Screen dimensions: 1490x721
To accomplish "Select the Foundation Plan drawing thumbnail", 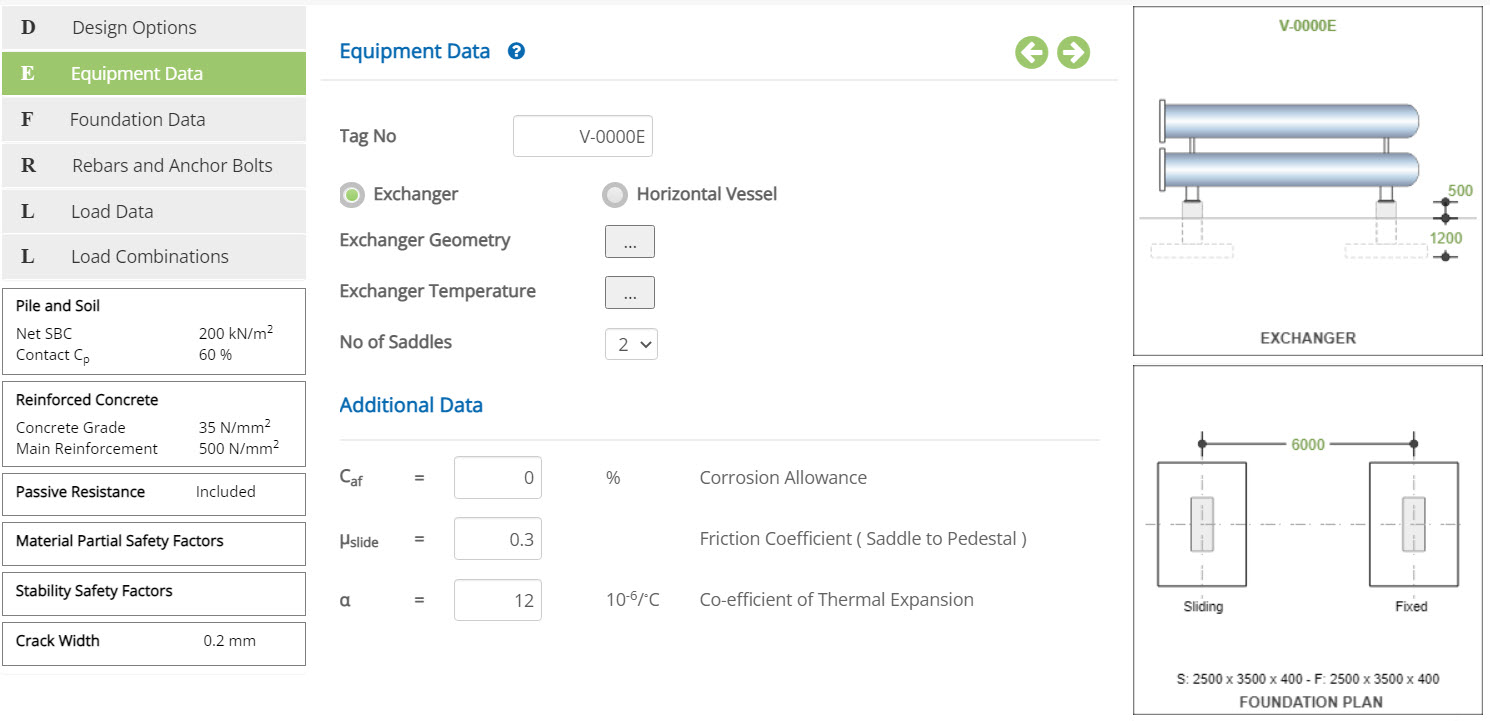I will (x=1308, y=540).
